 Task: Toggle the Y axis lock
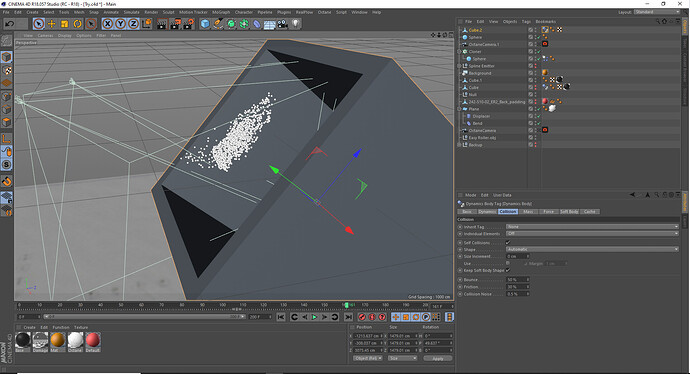(x=120, y=24)
